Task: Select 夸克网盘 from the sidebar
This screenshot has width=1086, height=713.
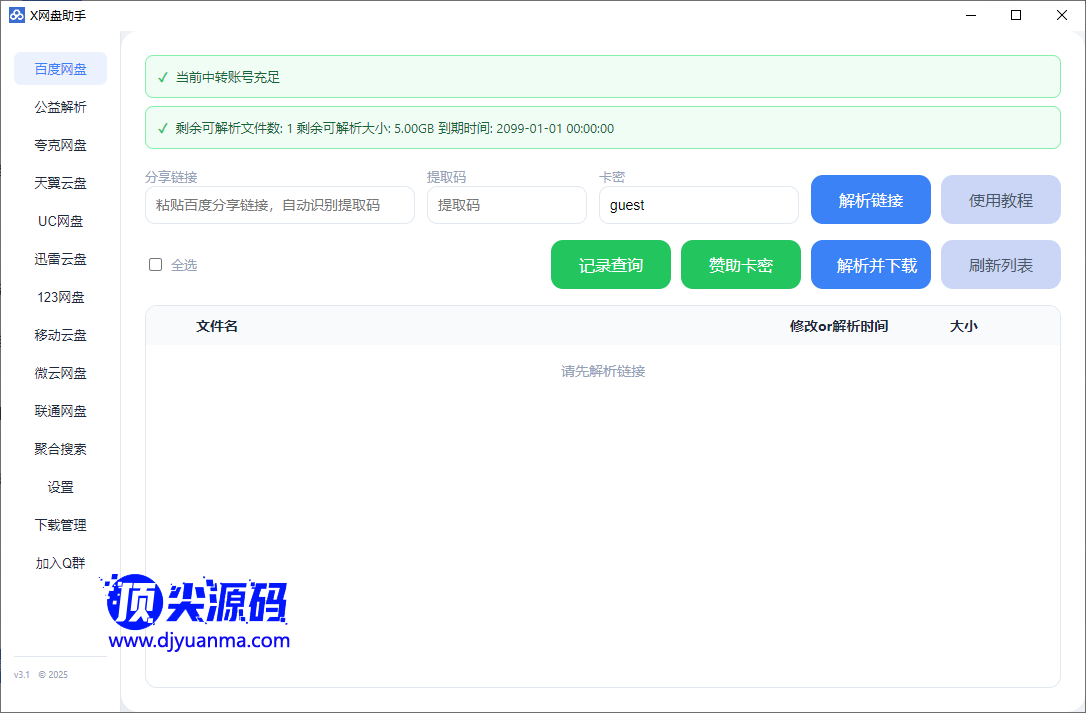Action: click(x=60, y=145)
